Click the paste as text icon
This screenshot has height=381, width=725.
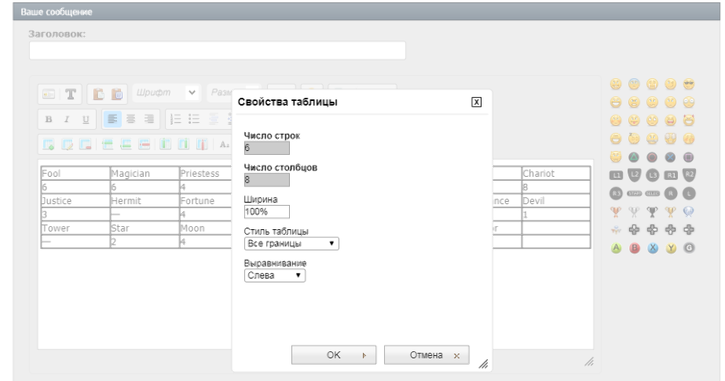[117, 94]
